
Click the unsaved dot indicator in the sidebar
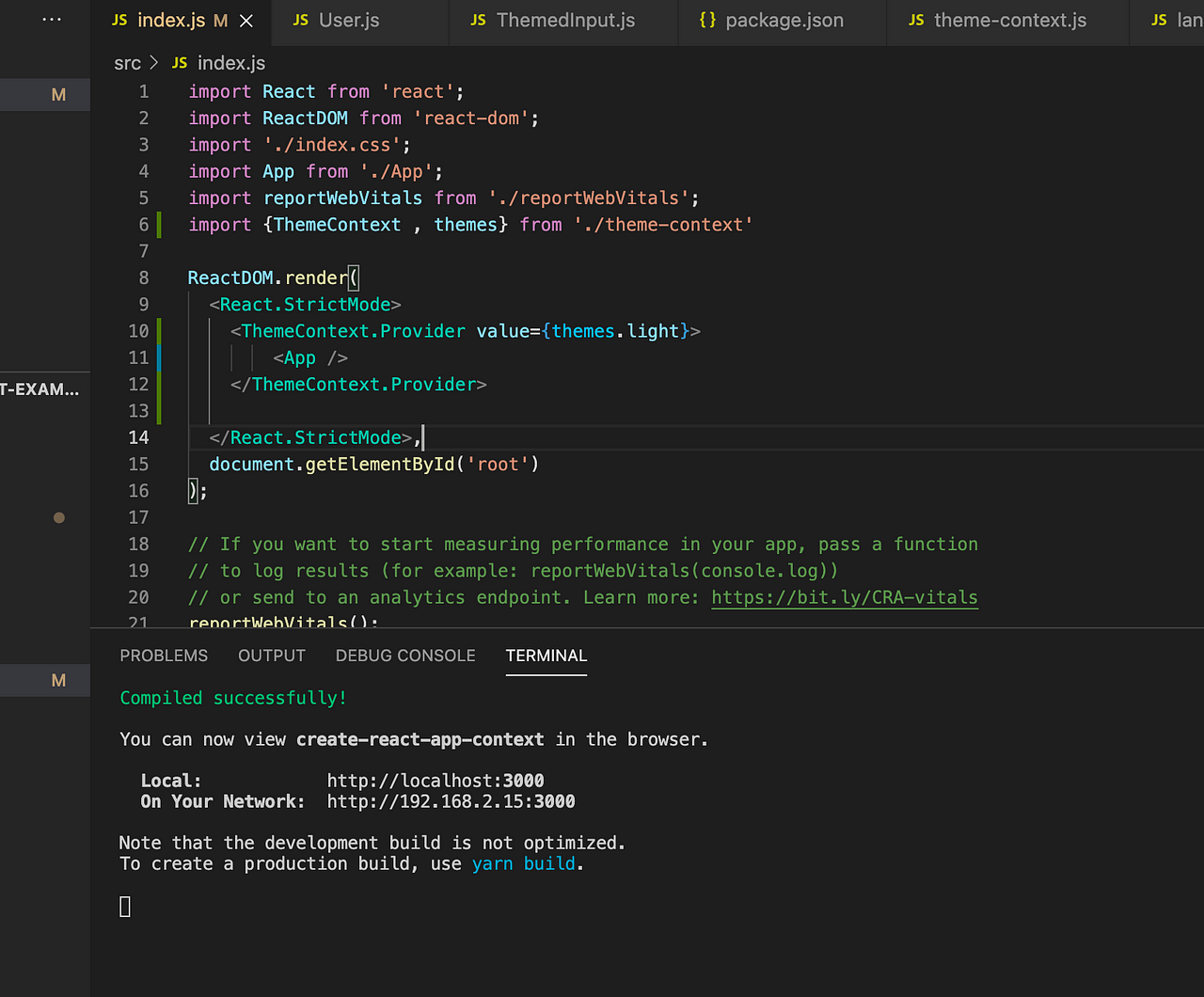[x=59, y=517]
